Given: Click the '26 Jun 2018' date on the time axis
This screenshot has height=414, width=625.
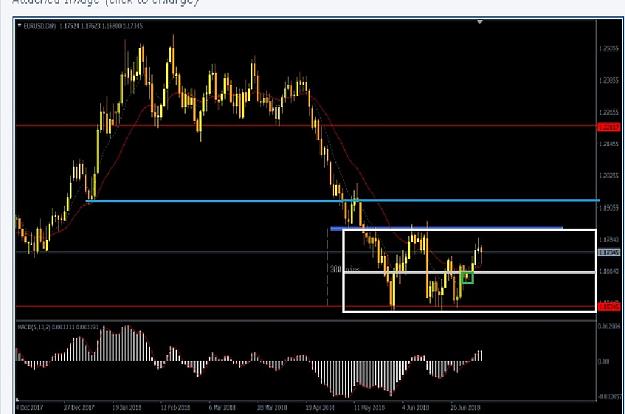Looking at the screenshot, I should (x=465, y=408).
